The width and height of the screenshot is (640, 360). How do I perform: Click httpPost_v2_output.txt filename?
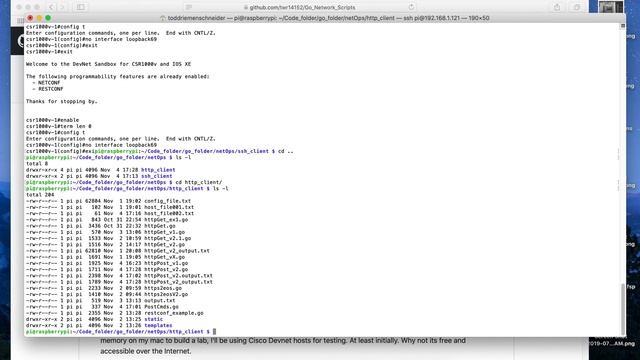(x=178, y=282)
